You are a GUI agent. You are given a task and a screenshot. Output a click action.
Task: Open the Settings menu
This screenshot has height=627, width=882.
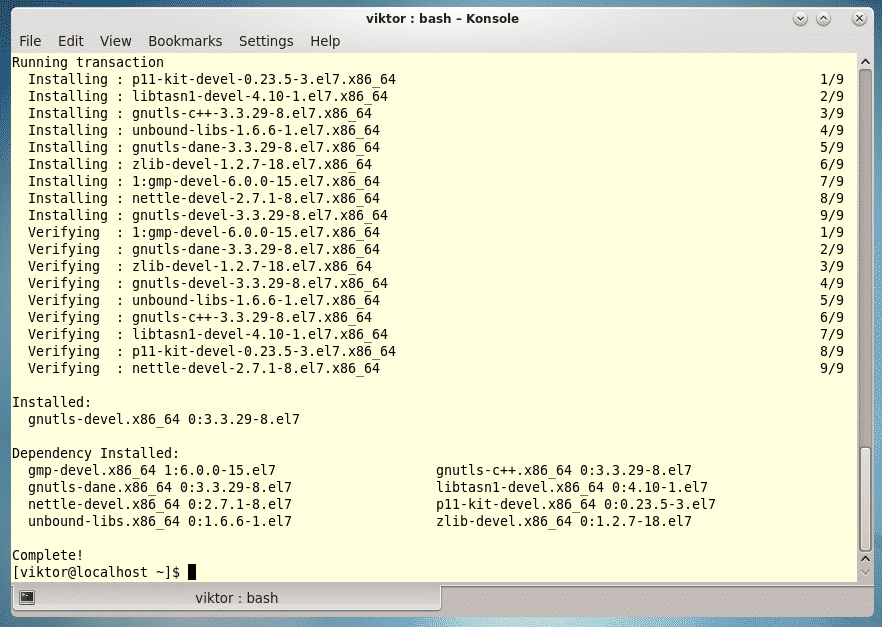click(x=266, y=41)
